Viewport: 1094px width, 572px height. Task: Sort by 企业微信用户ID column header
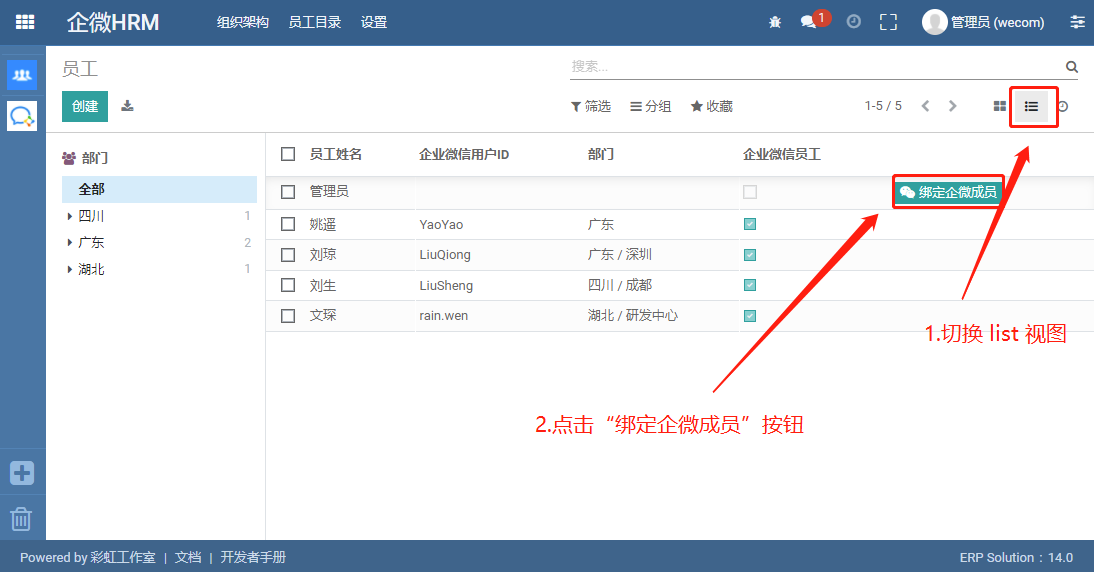click(x=464, y=154)
